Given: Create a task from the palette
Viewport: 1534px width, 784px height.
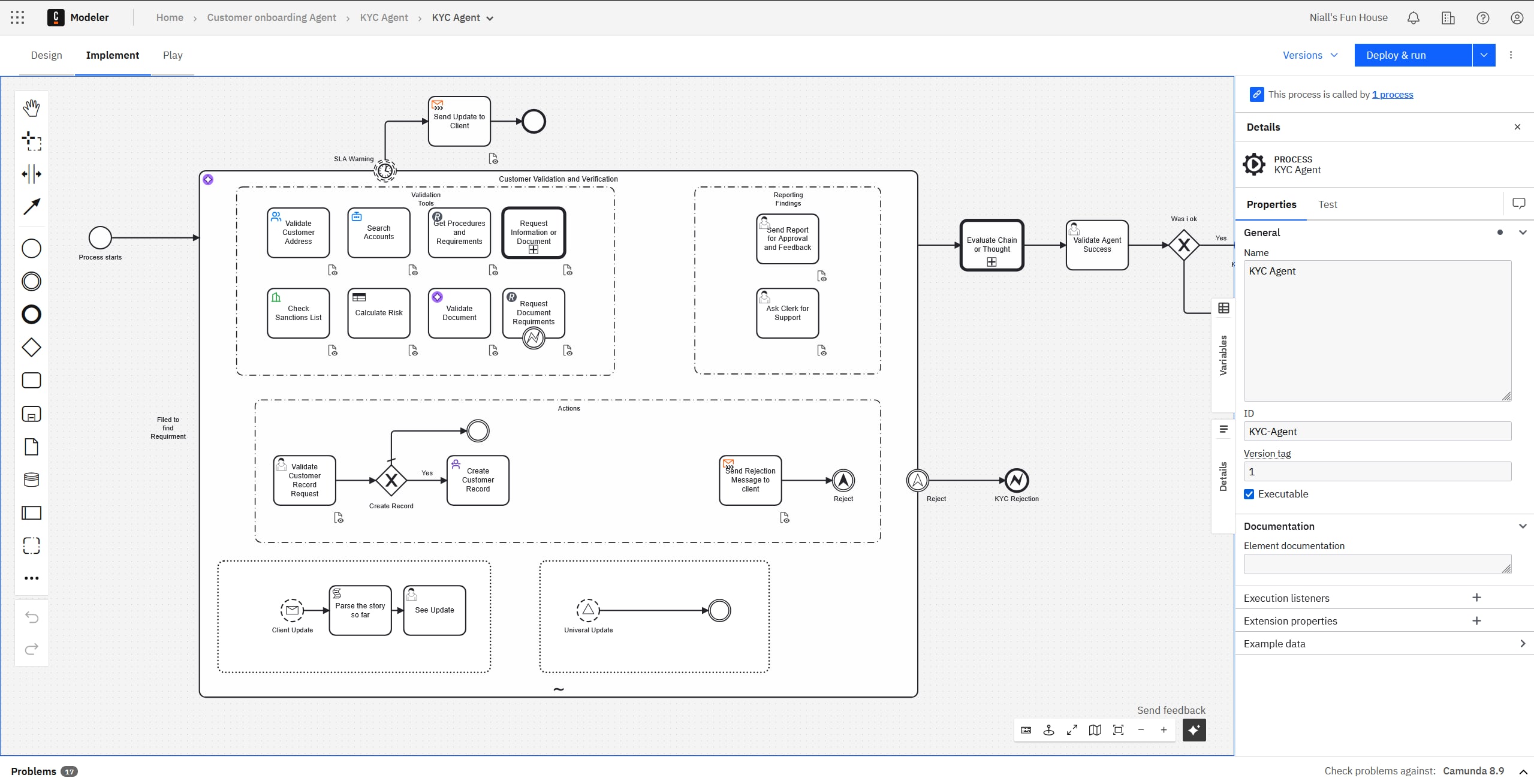Looking at the screenshot, I should click(x=31, y=381).
